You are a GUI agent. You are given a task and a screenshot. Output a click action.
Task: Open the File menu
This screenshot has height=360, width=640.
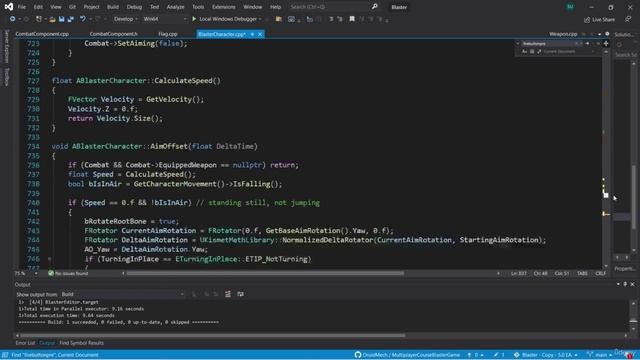(22, 7)
